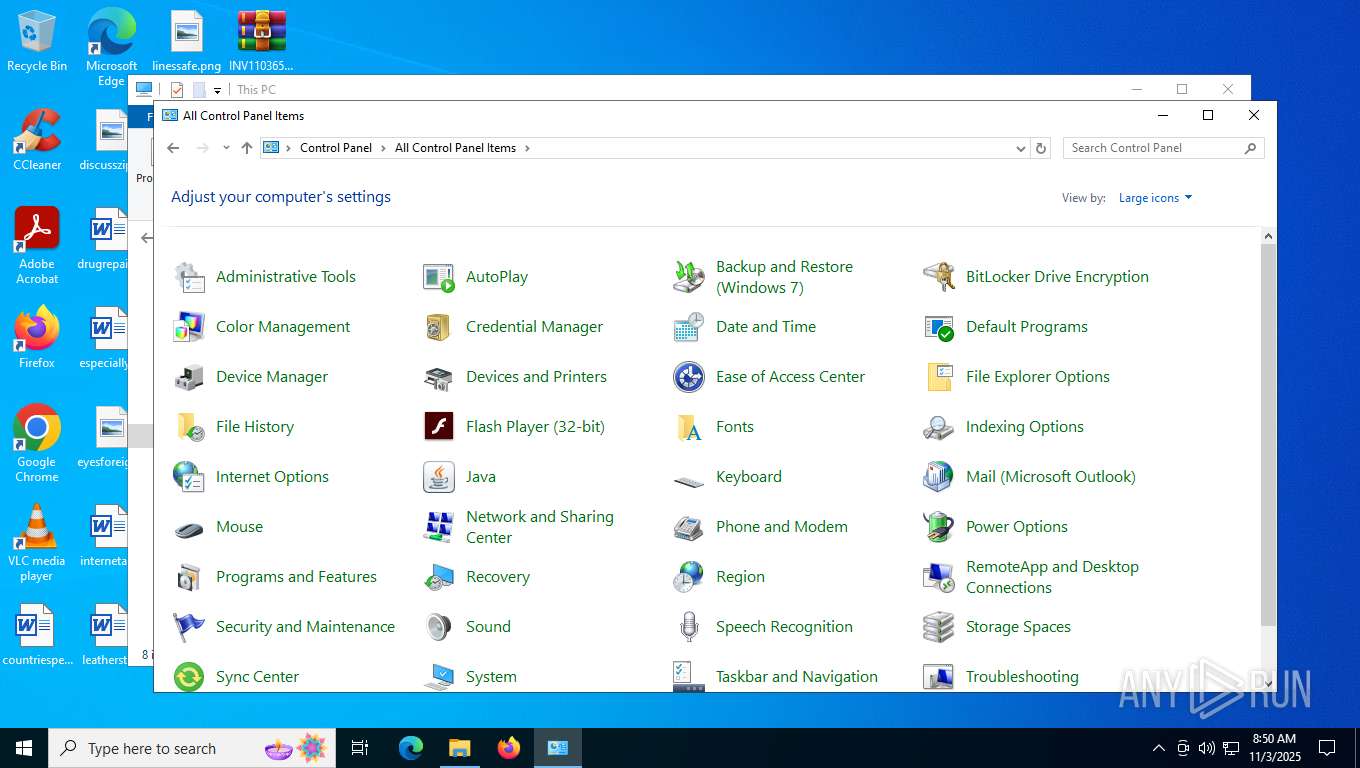Click the Control Panel vertical scrollbar thumb
The height and width of the screenshot is (768, 1360).
click(x=1268, y=435)
